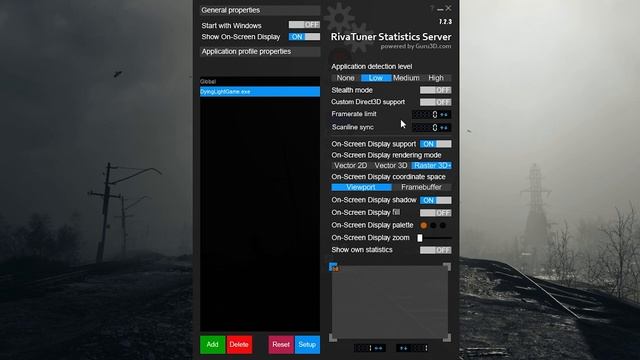Click the Application profile properties header
The width and height of the screenshot is (640, 360).
(260, 51)
